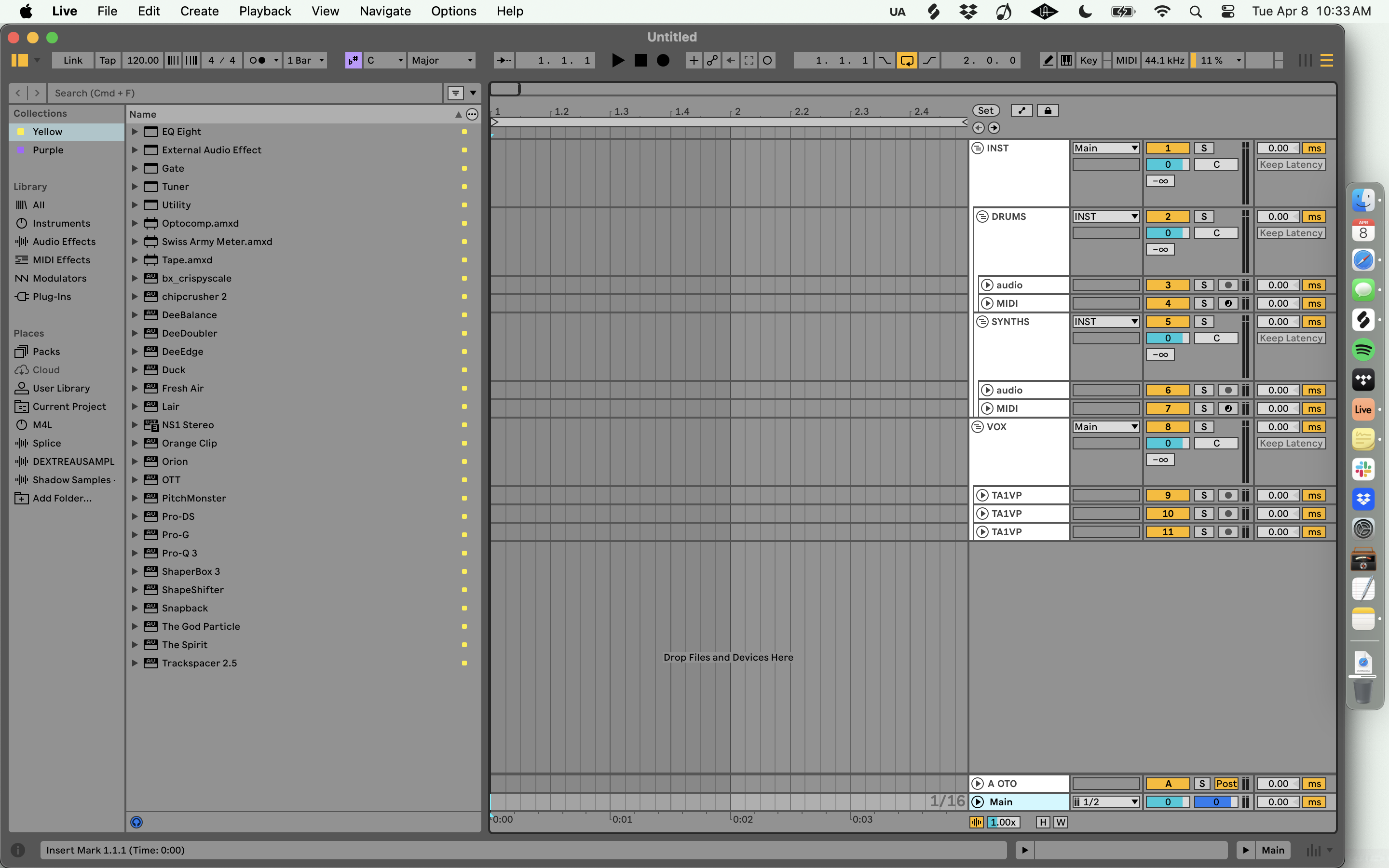Select the Yellow collection color tag
Image resolution: width=1389 pixels, height=868 pixels.
tap(47, 132)
